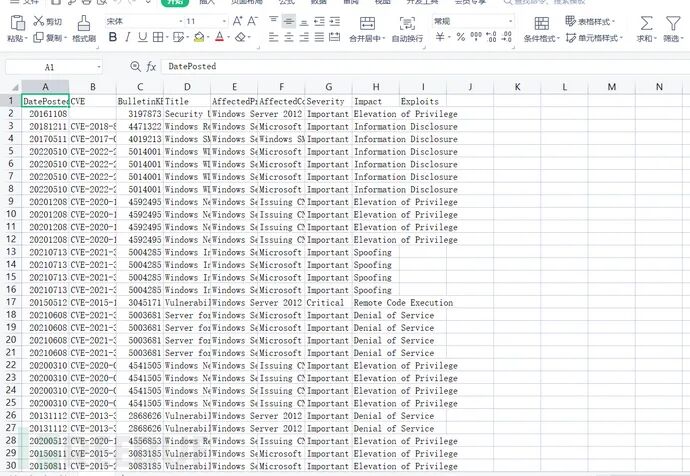
Task: Decrease font size with A- icon
Action: (252, 21)
